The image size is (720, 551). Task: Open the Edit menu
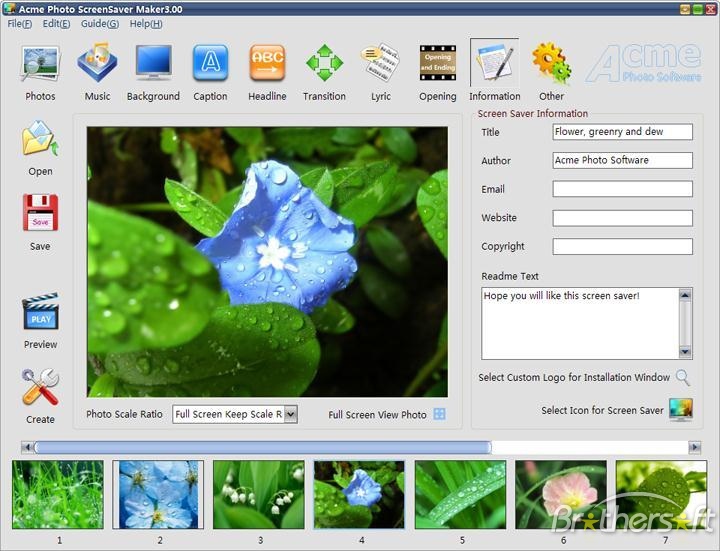click(x=56, y=24)
